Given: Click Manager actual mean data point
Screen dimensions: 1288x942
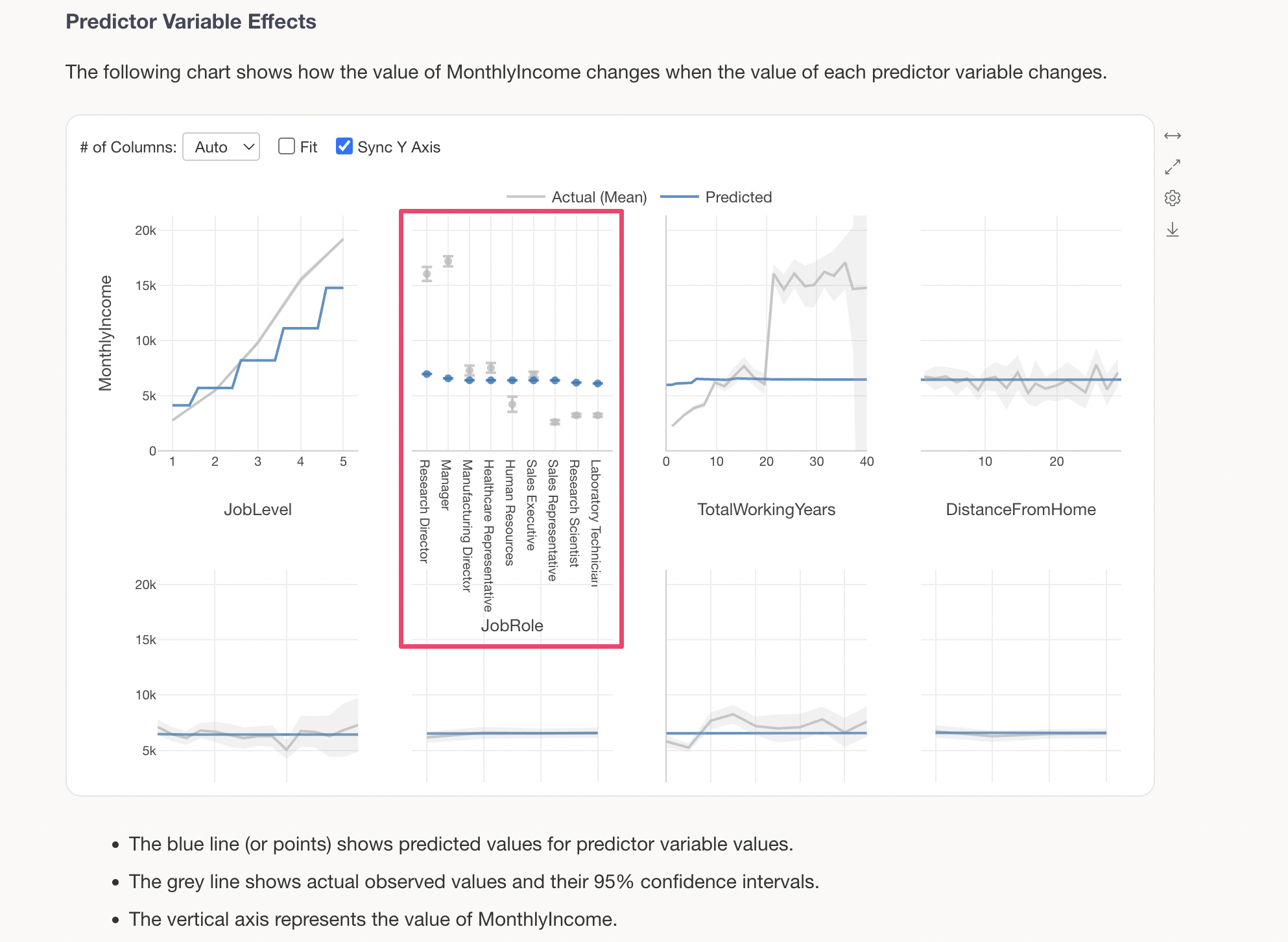Looking at the screenshot, I should coord(448,261).
